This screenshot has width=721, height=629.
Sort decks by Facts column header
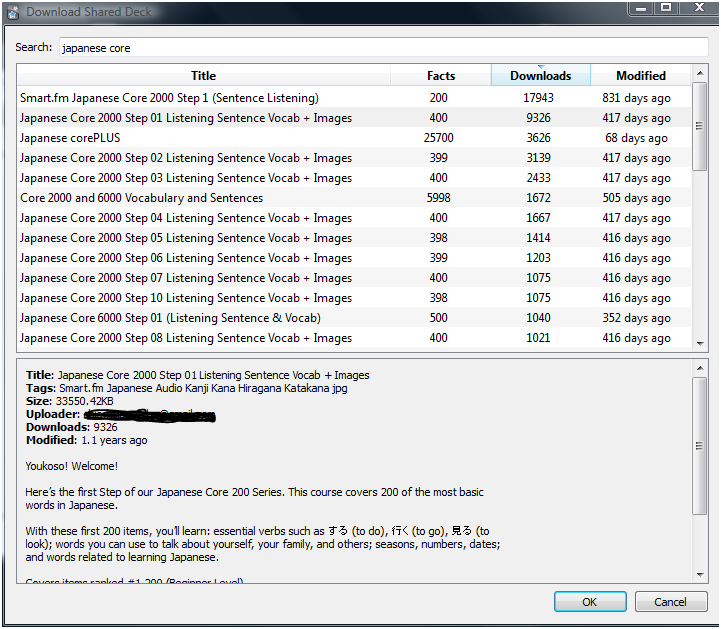pyautogui.click(x=440, y=76)
